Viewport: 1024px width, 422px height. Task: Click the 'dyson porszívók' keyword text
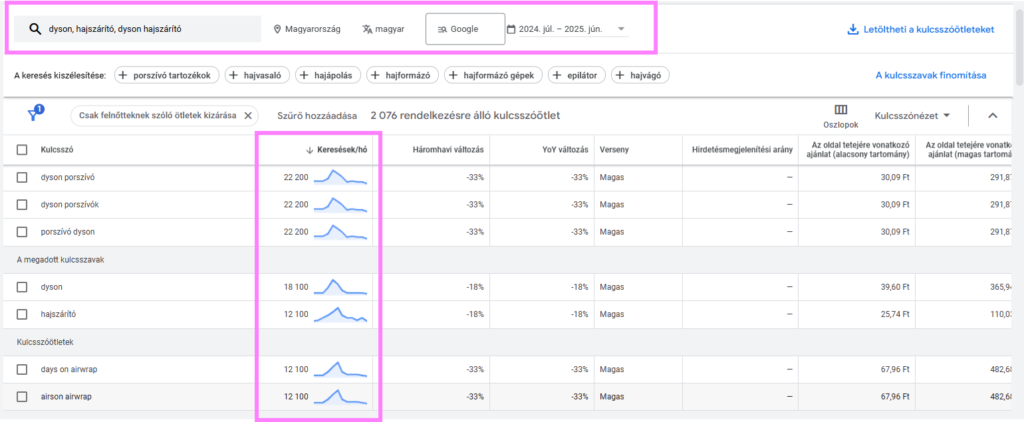pyautogui.click(x=69, y=204)
